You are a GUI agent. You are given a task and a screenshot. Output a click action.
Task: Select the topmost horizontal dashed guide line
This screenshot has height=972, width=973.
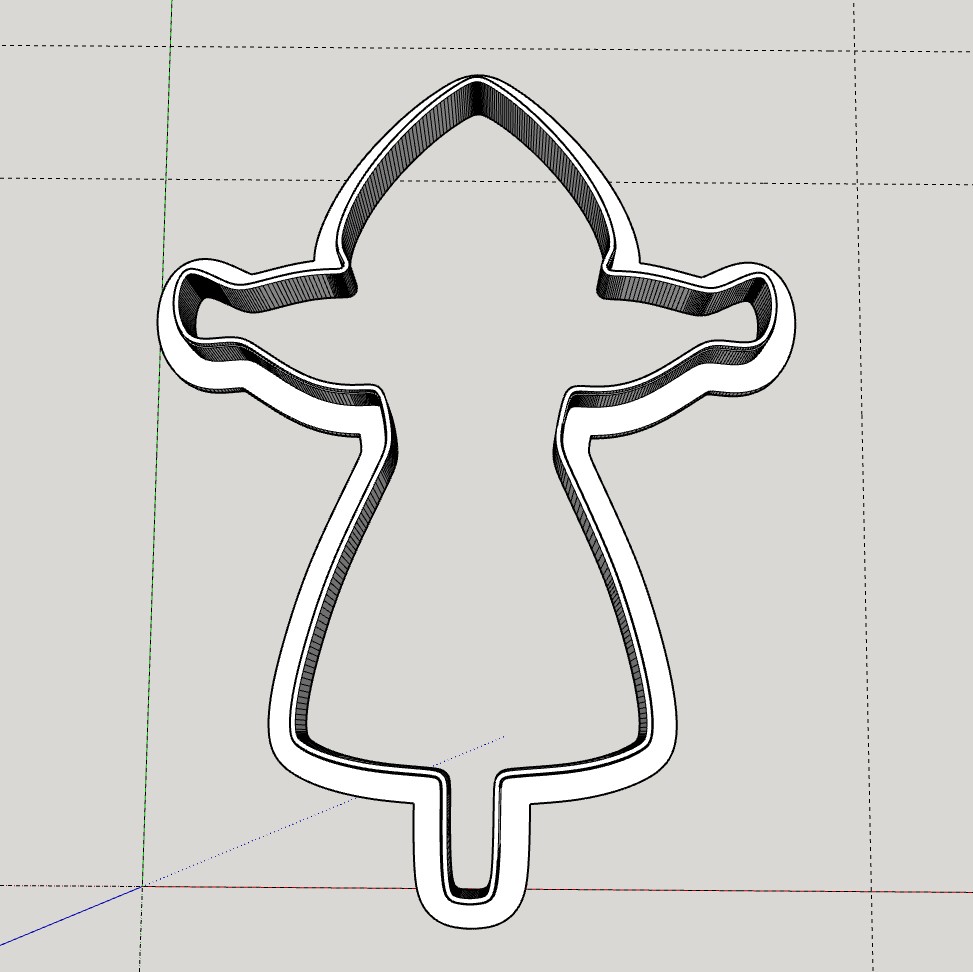coord(486,48)
